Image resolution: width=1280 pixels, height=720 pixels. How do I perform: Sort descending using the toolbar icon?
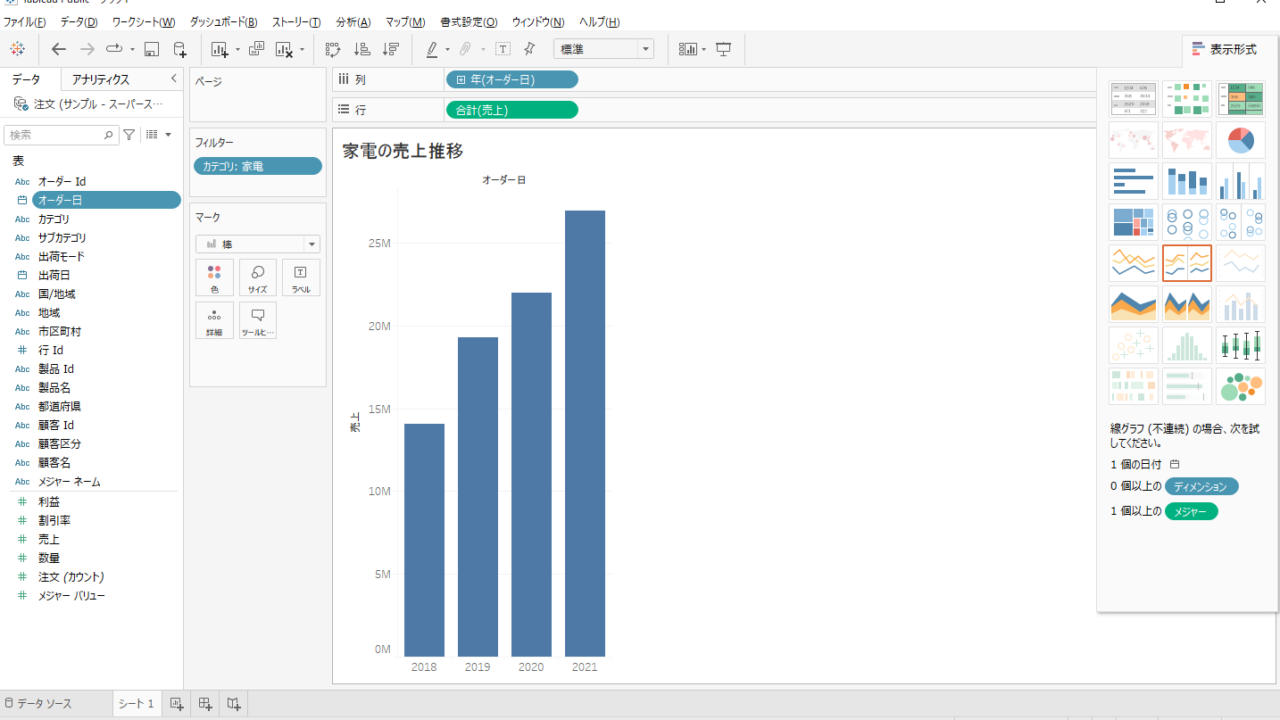(391, 49)
